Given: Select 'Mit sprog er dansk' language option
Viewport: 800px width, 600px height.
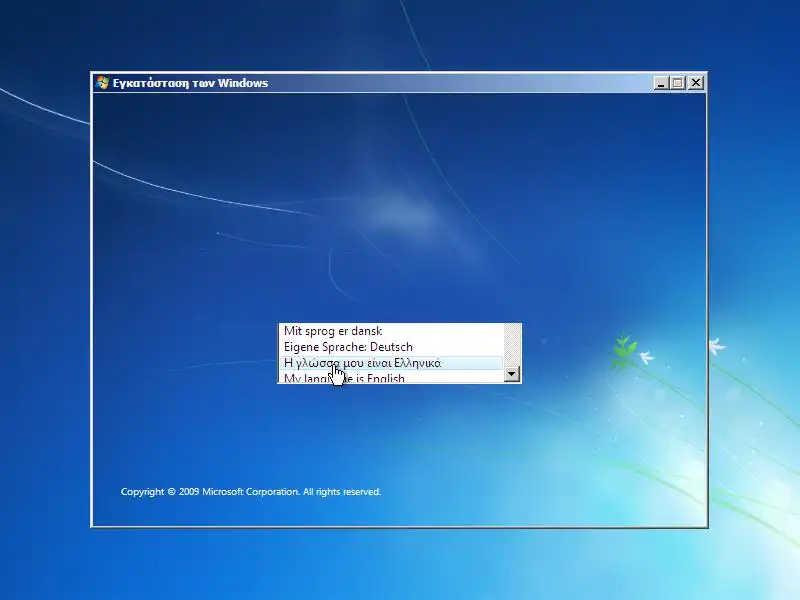Looking at the screenshot, I should [x=391, y=331].
